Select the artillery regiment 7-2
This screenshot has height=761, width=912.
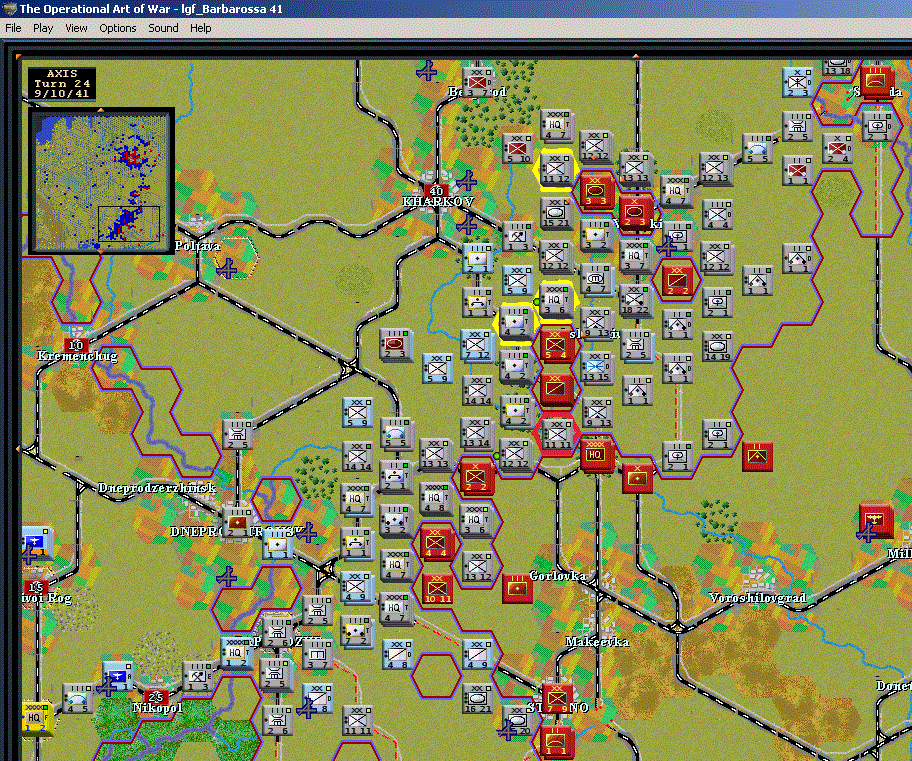click(x=357, y=631)
